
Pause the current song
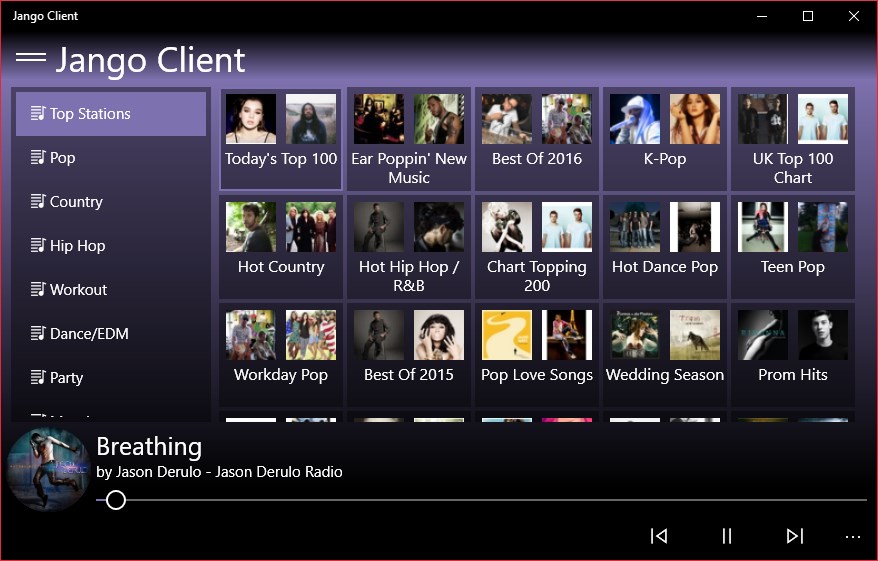coord(727,536)
